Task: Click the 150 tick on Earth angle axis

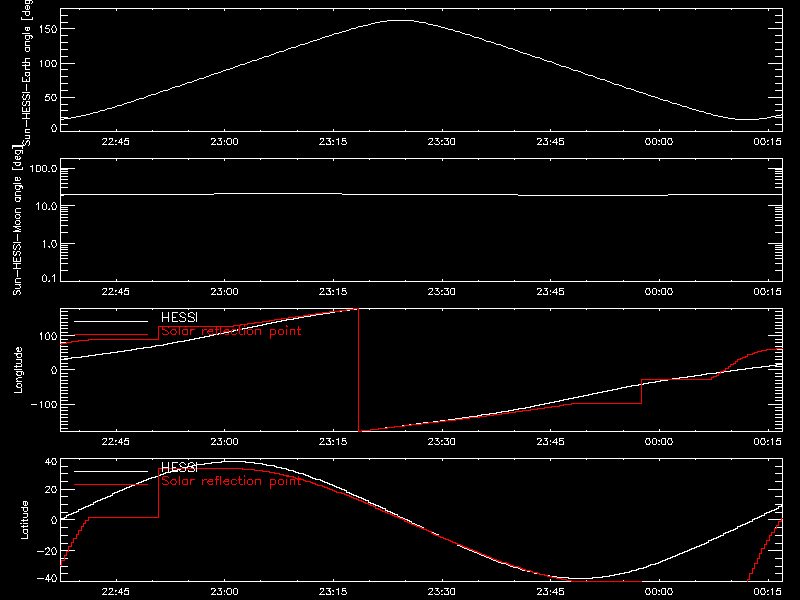Action: click(47, 29)
